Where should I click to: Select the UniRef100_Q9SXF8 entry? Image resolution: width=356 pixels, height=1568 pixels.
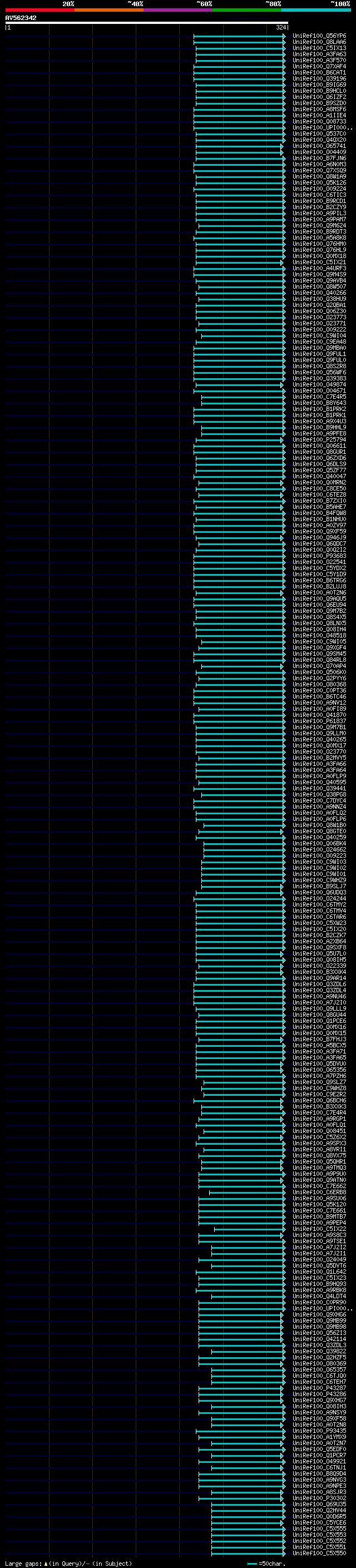point(319,947)
